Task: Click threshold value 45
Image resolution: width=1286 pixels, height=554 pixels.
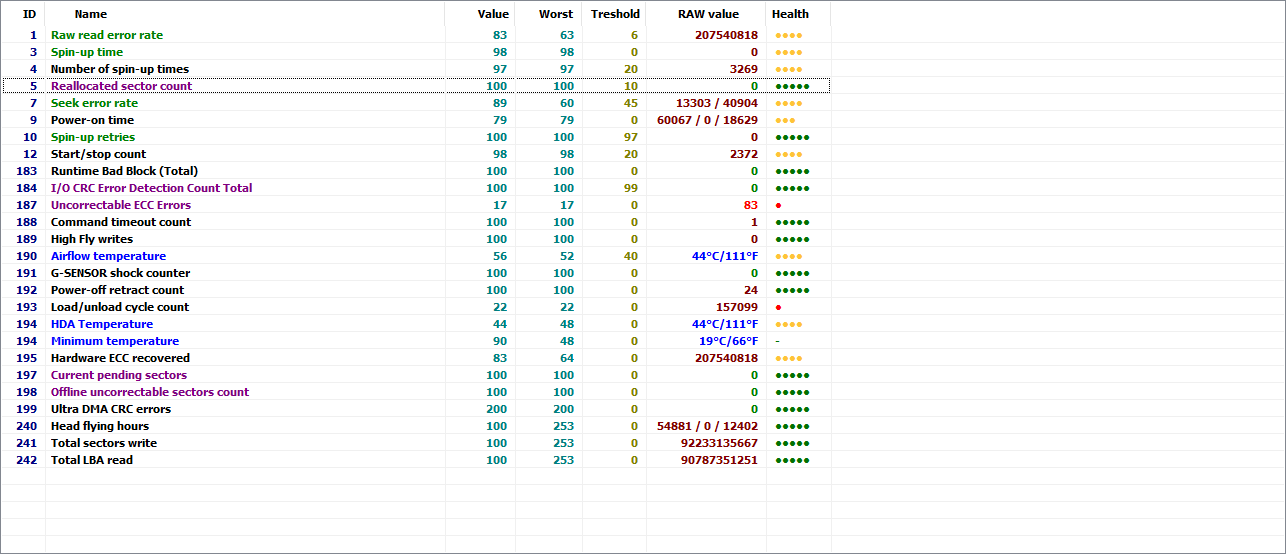Action: coord(630,103)
